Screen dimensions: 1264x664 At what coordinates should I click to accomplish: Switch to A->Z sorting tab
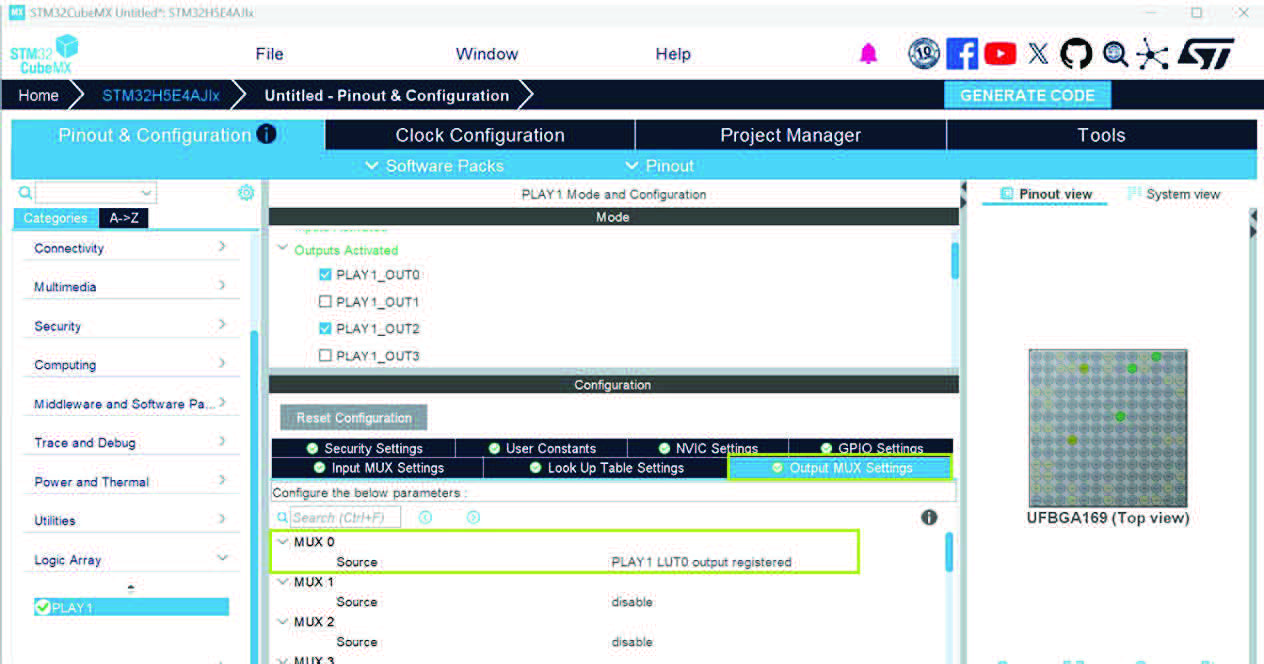click(124, 218)
